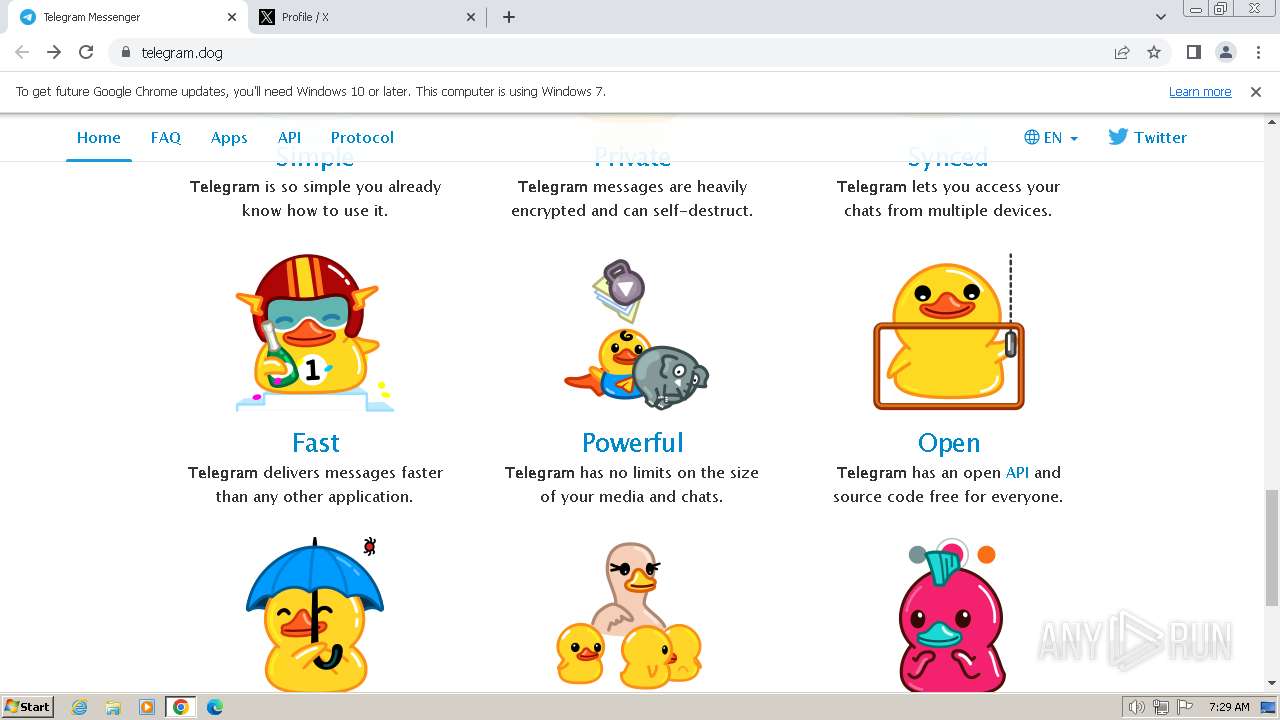The image size is (1280, 720).
Task: Click the Chrome taskbar icon
Action: pos(181,707)
